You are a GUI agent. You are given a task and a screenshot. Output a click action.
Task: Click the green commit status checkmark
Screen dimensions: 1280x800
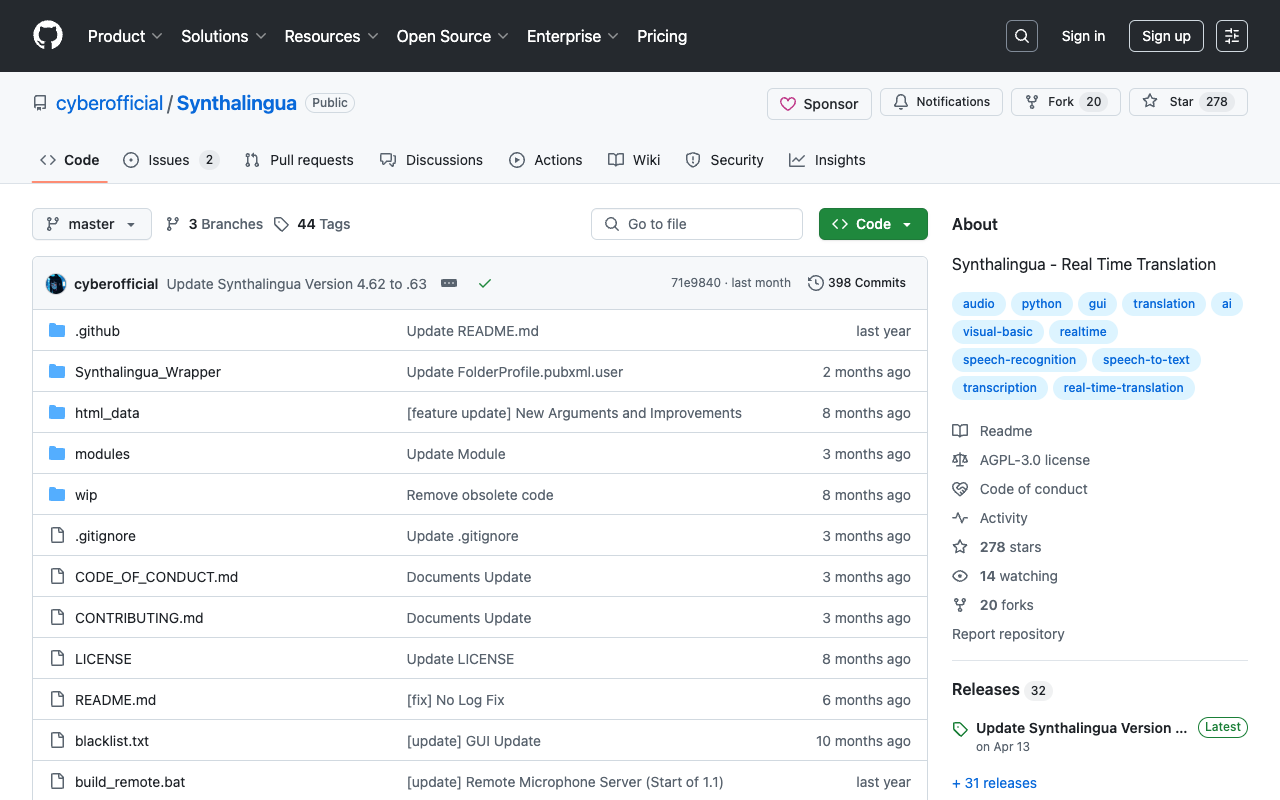[x=485, y=283]
